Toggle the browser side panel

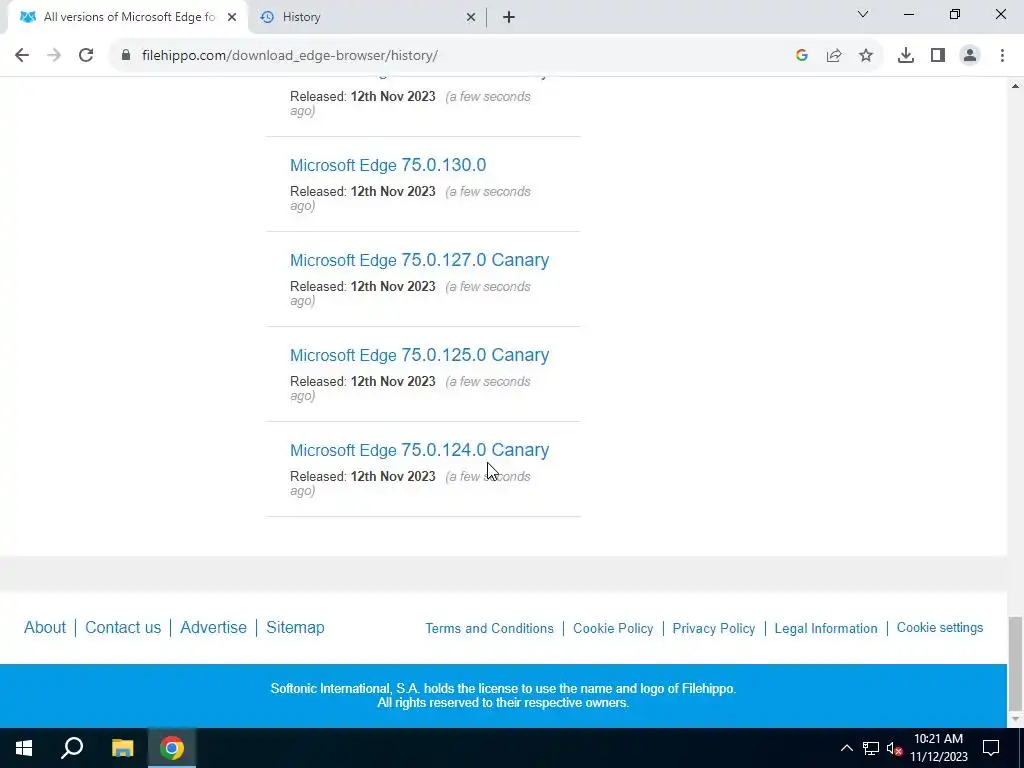[938, 56]
